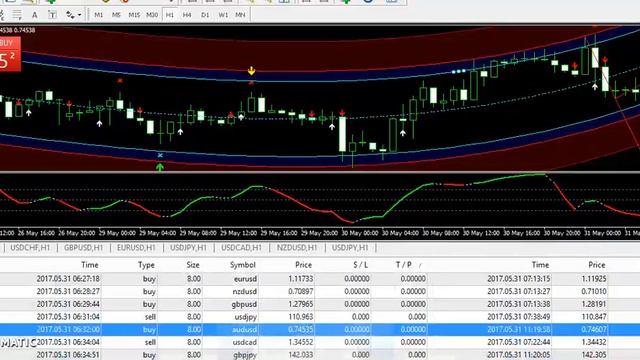640x360 pixels.
Task: Switch chart to W1 weekly timeframe
Action: tap(223, 15)
